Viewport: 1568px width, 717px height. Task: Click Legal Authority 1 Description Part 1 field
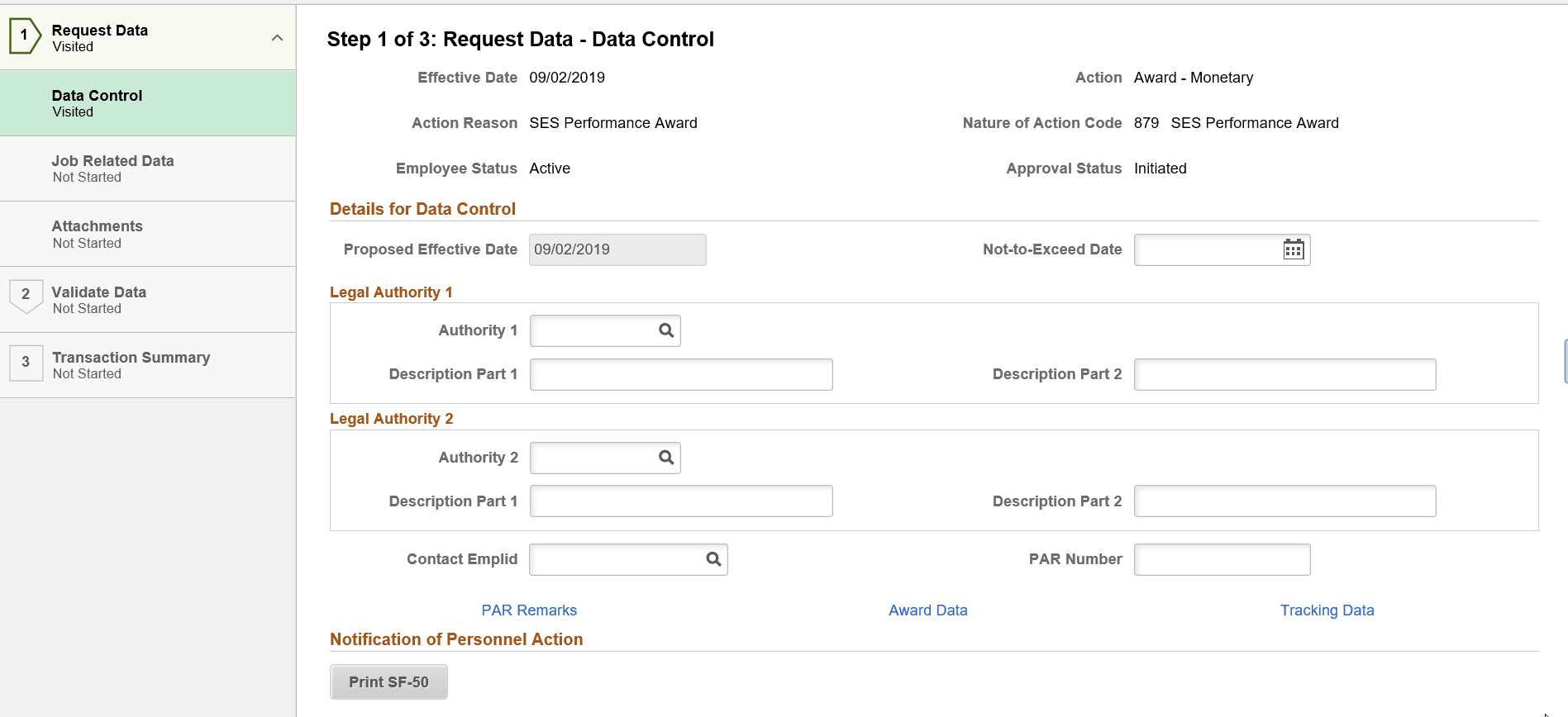pos(680,374)
